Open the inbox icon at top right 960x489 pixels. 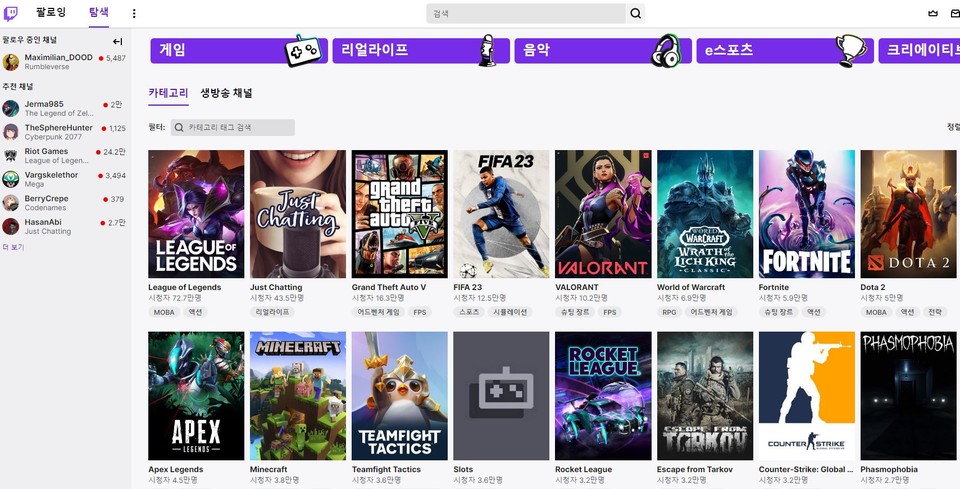click(x=955, y=13)
